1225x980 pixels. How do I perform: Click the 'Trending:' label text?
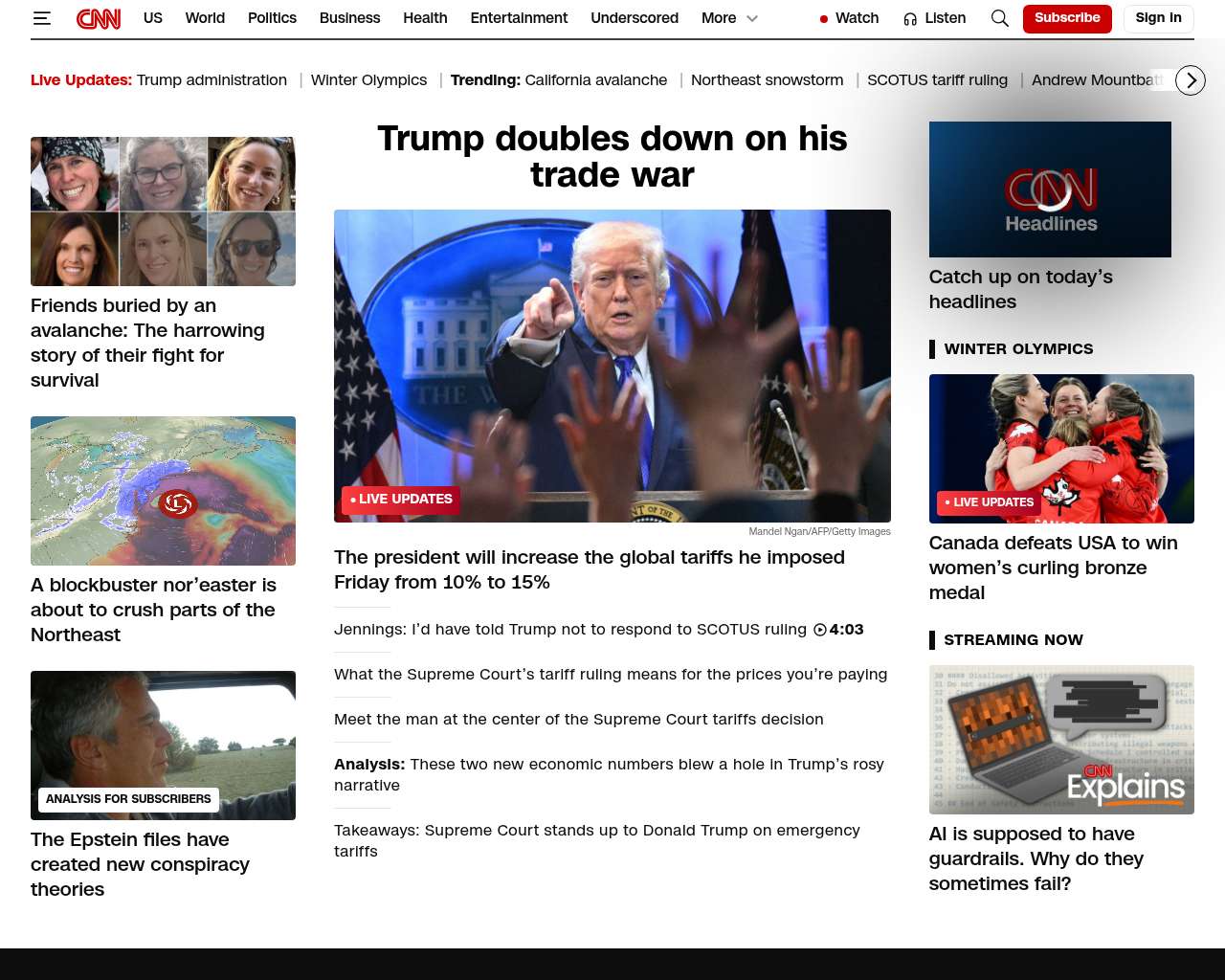pyautogui.click(x=485, y=80)
